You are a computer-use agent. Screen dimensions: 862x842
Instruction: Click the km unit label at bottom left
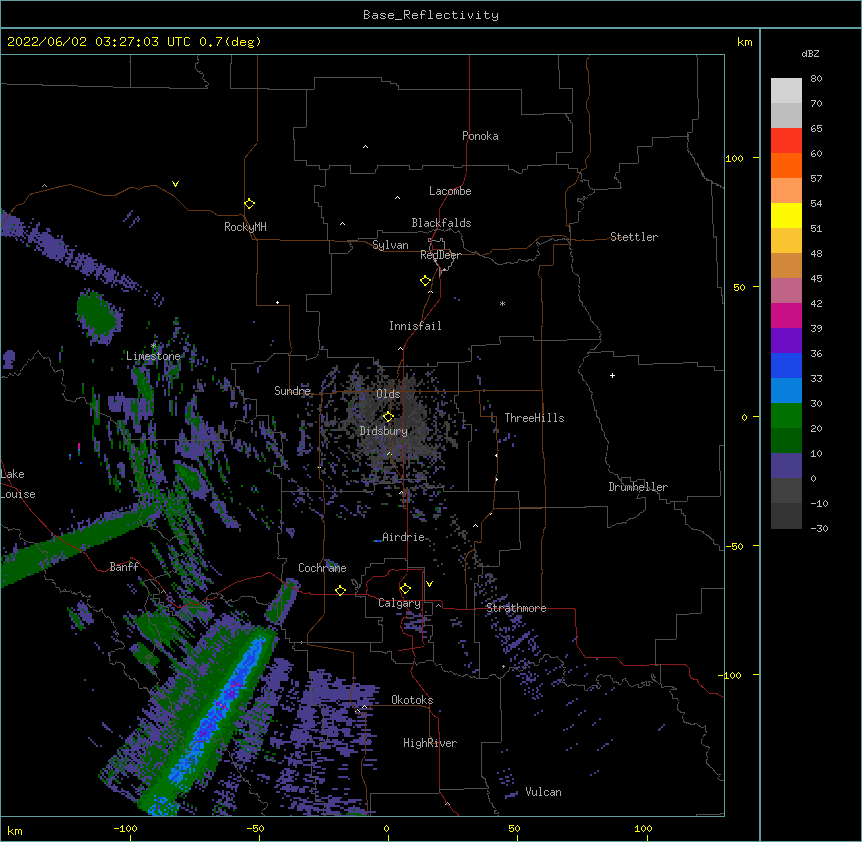coord(15,831)
